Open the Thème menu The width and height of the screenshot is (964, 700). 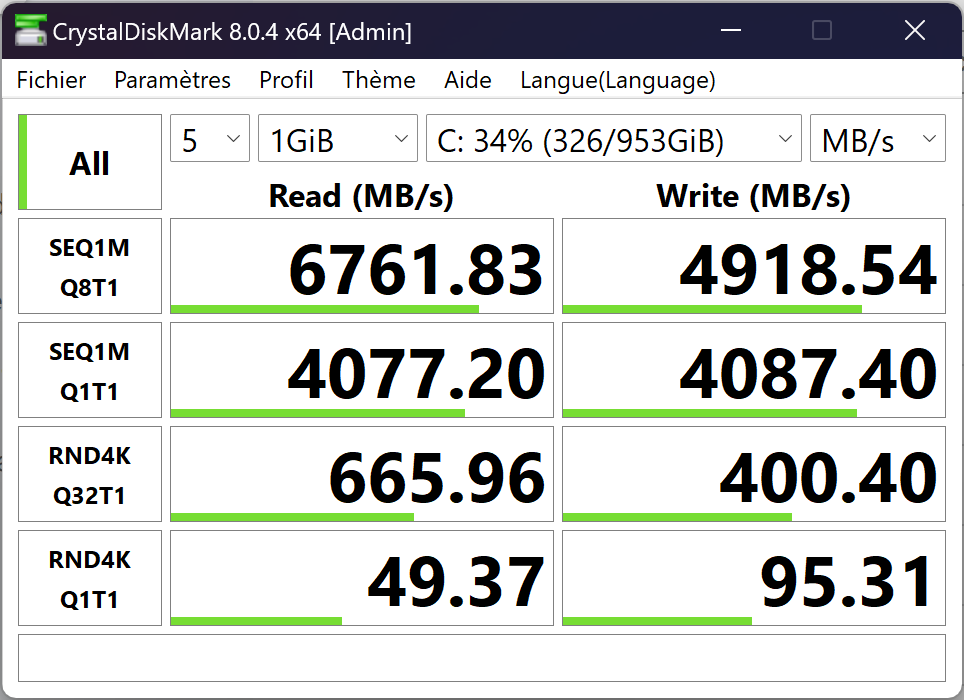point(379,80)
